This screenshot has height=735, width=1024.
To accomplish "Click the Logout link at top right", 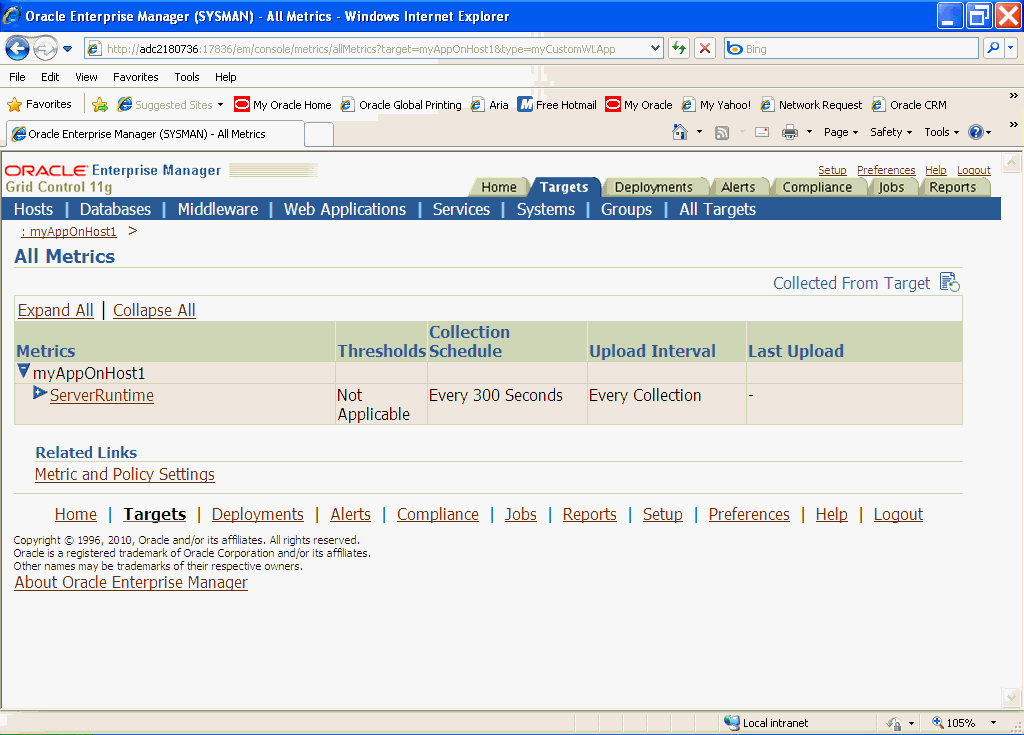I will [x=974, y=170].
